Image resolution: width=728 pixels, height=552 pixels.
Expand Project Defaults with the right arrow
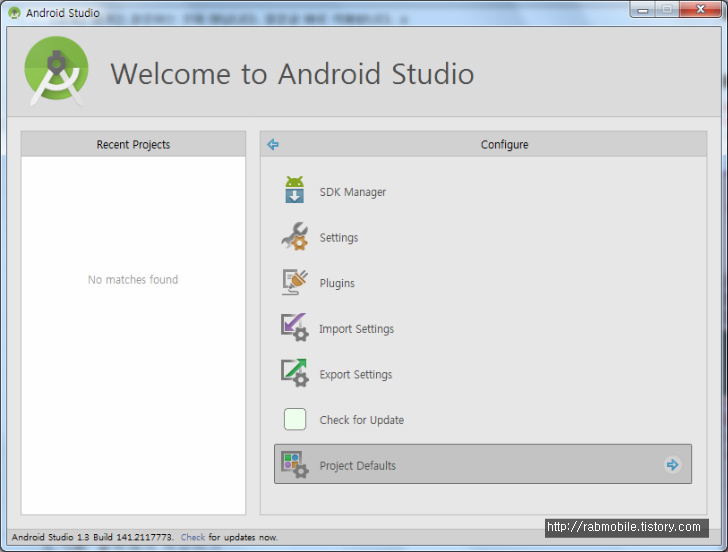pyautogui.click(x=672, y=464)
